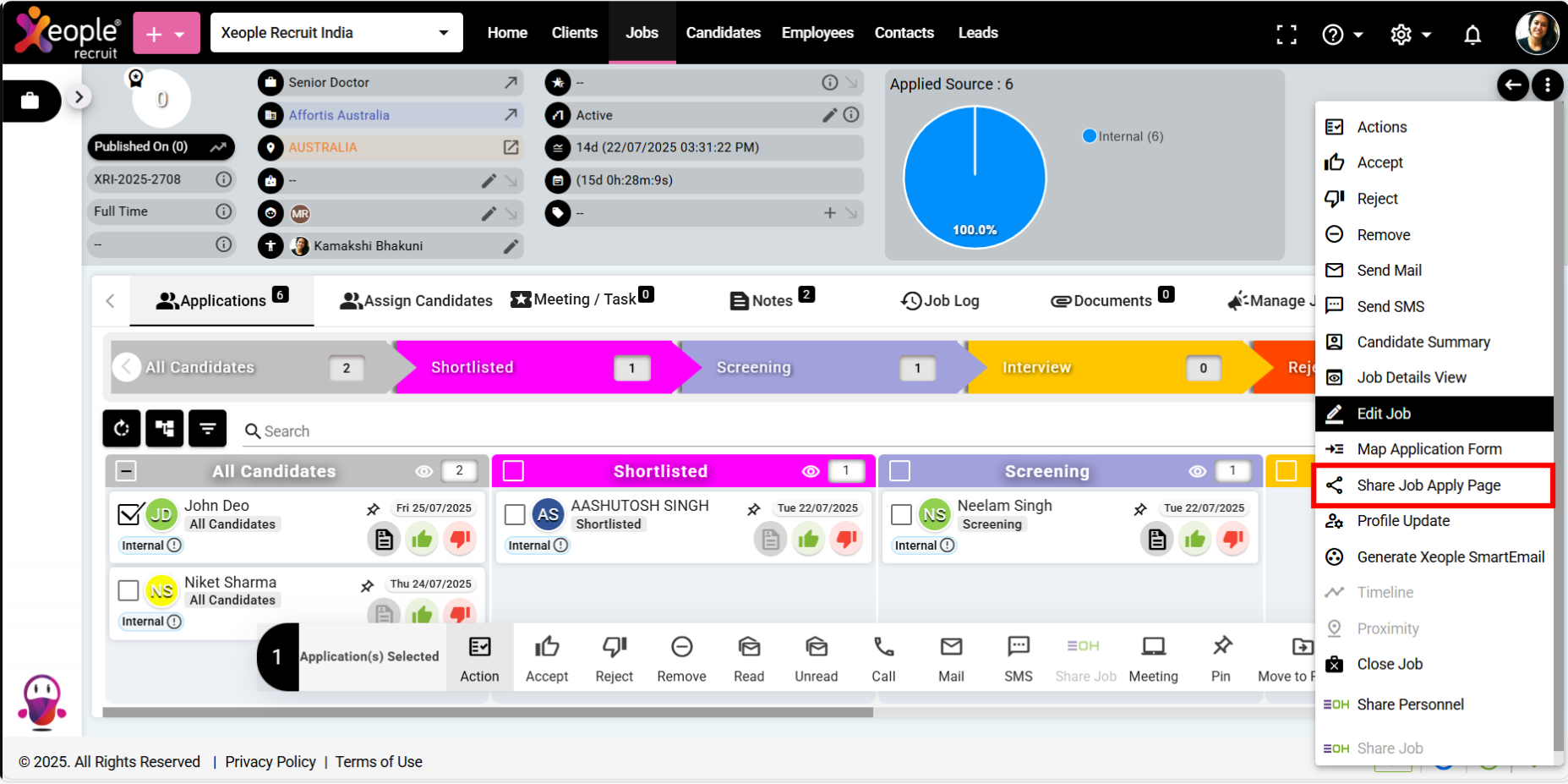Open the notifications bell
Viewport: 1568px width, 784px height.
coord(1472,35)
